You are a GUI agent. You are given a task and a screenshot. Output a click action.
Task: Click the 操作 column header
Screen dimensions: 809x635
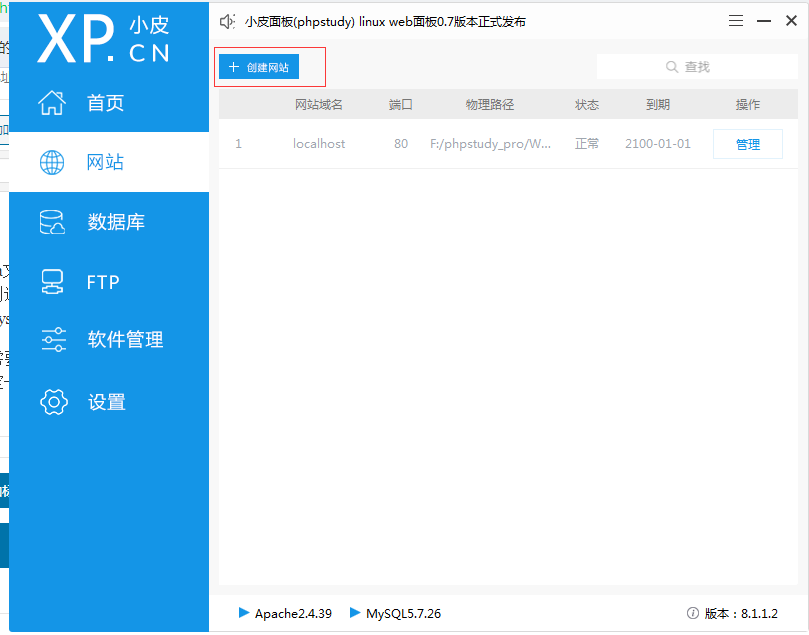748,105
